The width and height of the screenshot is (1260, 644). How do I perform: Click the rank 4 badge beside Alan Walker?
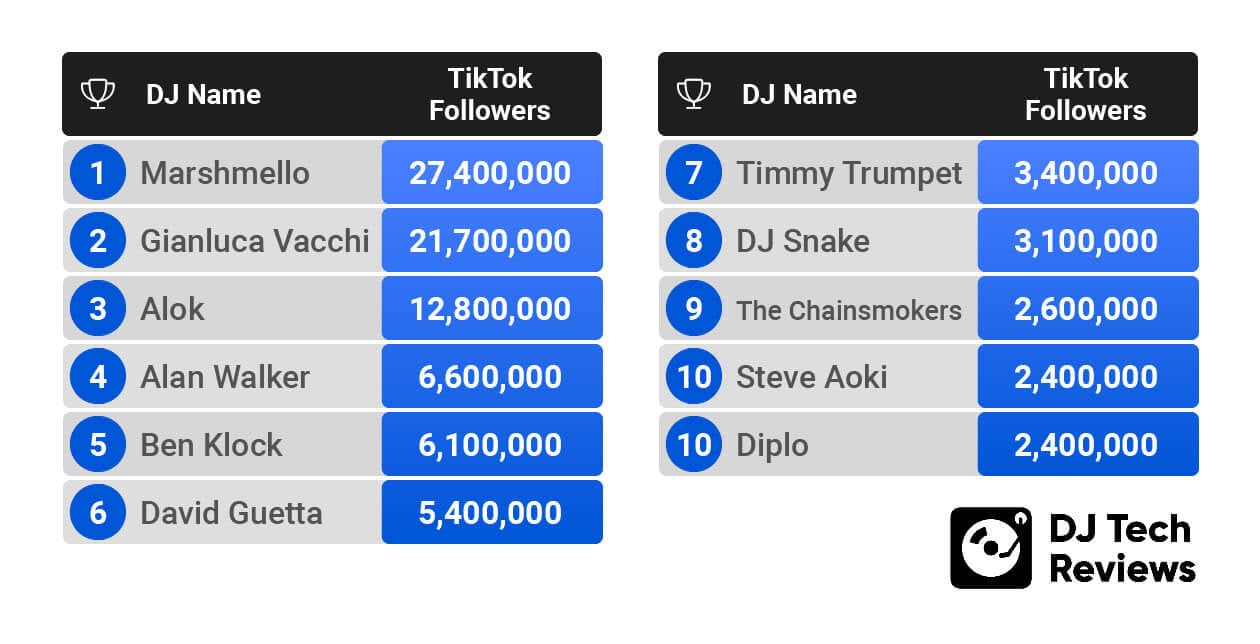98,377
